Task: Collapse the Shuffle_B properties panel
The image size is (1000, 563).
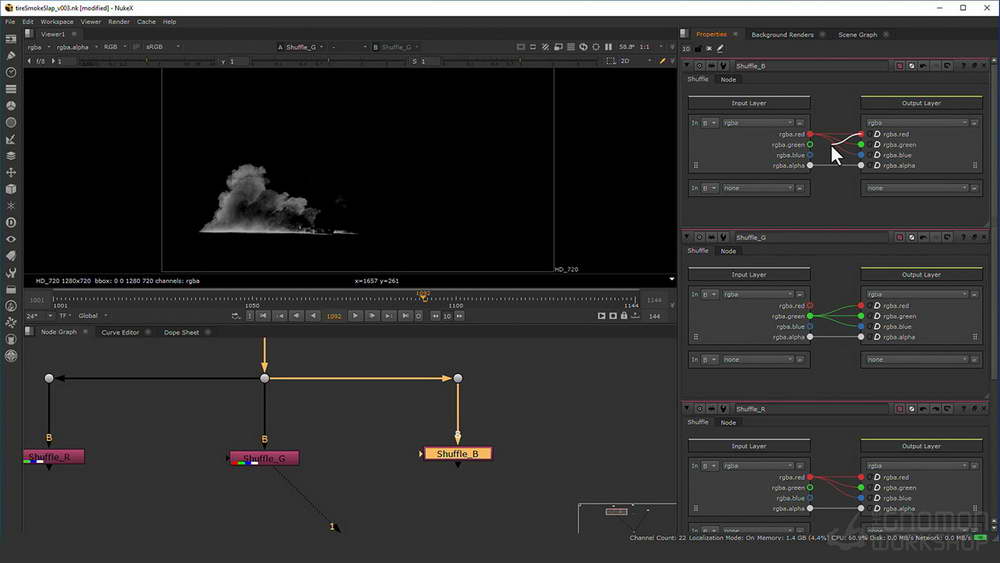Action: 687,66
